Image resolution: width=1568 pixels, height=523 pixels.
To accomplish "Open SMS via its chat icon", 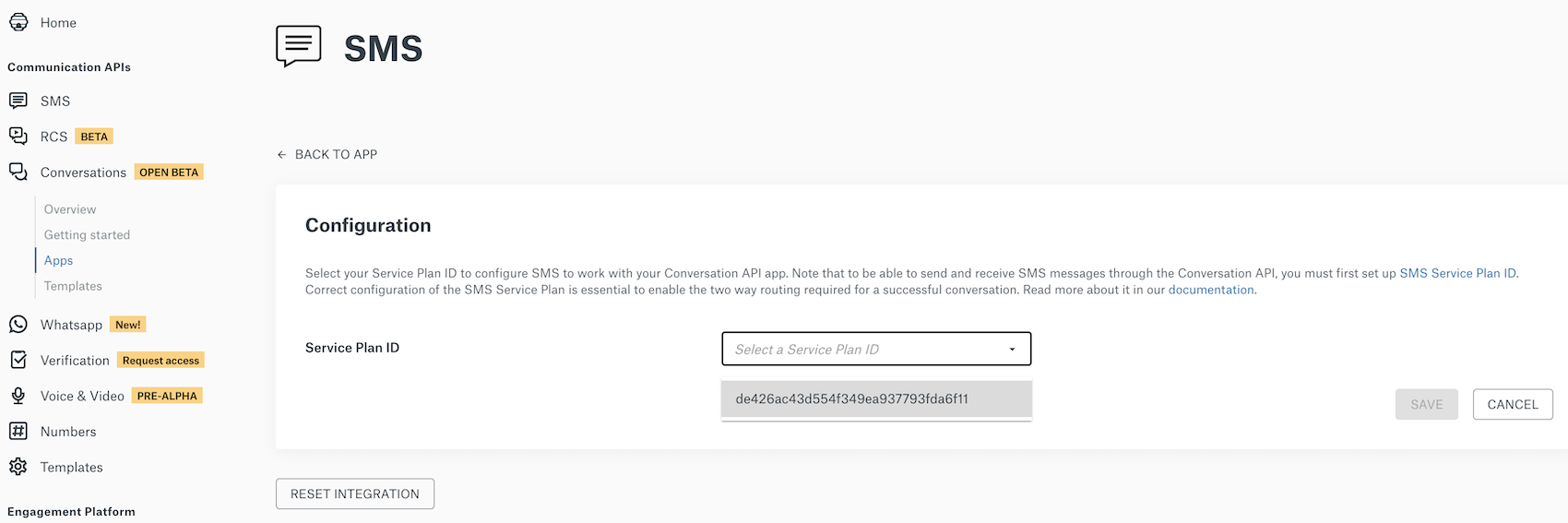I will pyautogui.click(x=18, y=101).
